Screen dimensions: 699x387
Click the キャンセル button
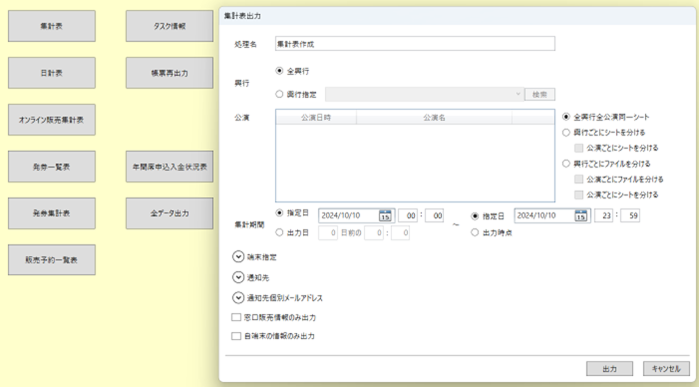[x=666, y=369]
